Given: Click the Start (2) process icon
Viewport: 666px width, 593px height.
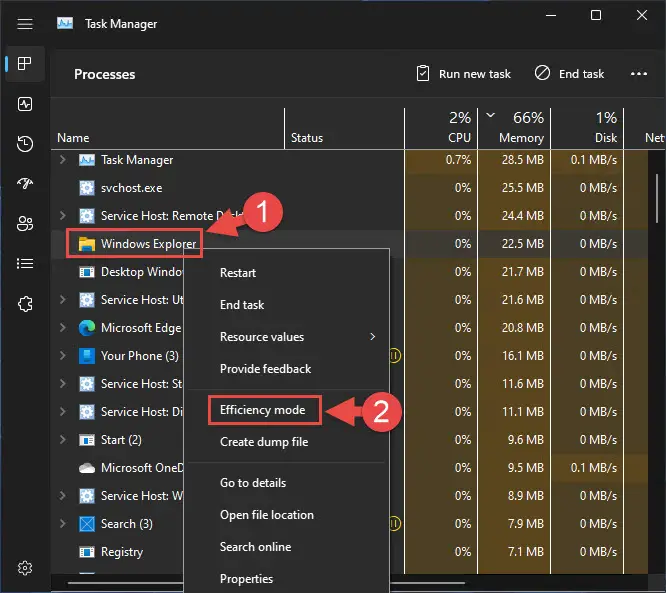Looking at the screenshot, I should pos(87,440).
